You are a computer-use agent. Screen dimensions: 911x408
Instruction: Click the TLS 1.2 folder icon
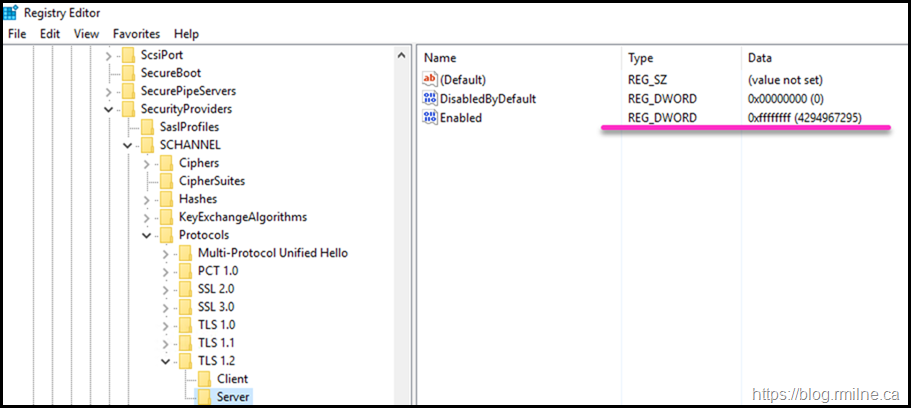pos(184,361)
